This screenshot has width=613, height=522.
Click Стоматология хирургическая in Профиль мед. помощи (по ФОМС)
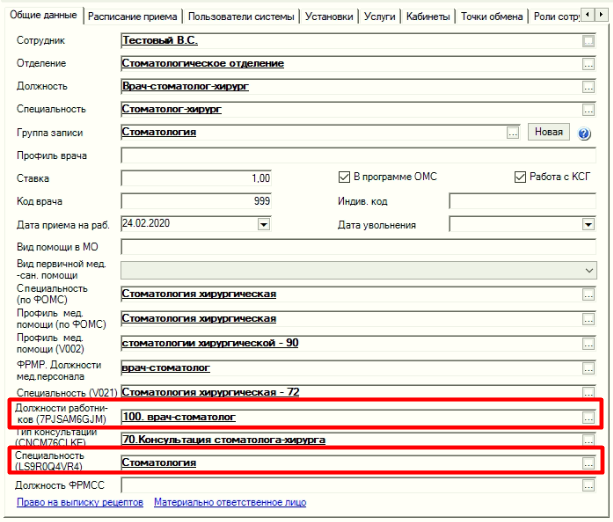pos(199,319)
